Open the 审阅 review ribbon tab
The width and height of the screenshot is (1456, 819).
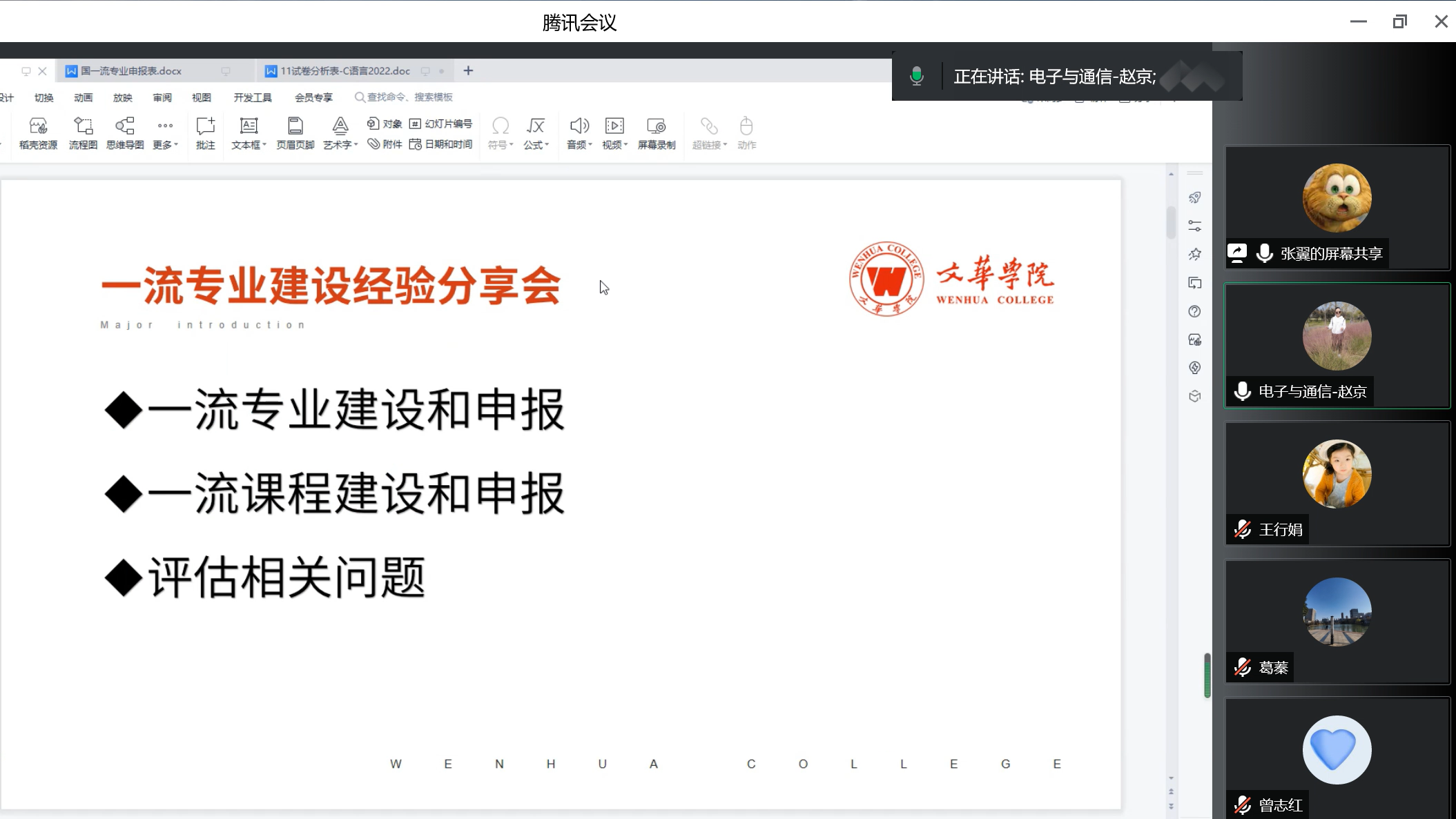pos(162,98)
